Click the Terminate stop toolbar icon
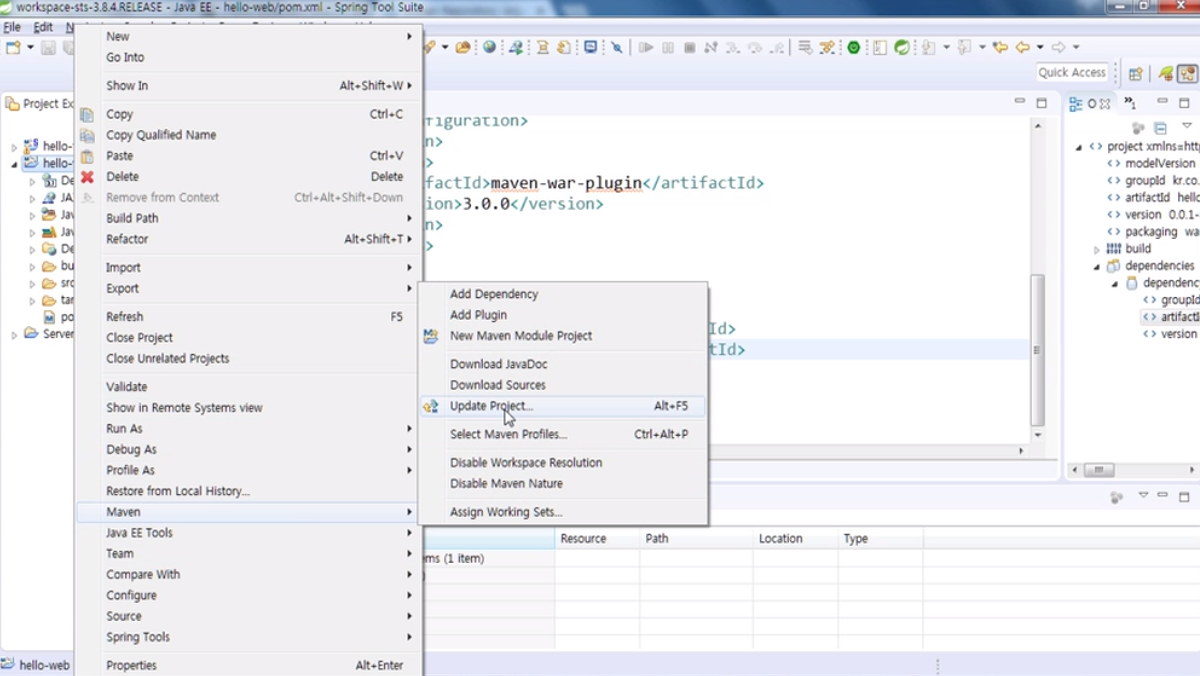1200x676 pixels. 690,47
